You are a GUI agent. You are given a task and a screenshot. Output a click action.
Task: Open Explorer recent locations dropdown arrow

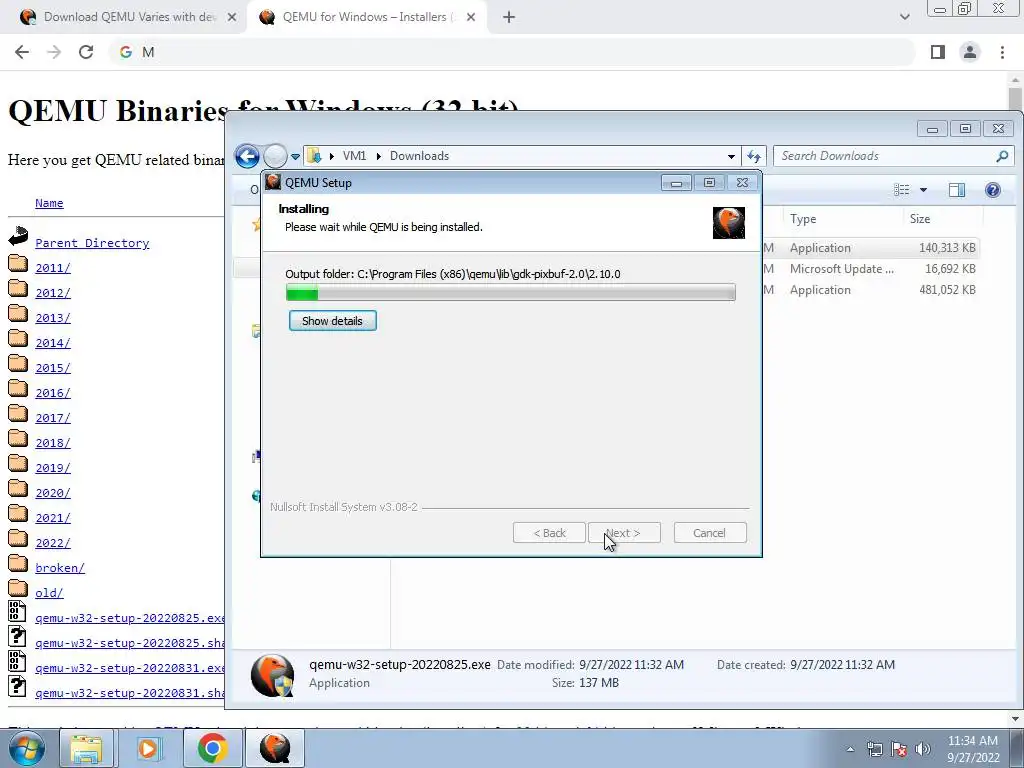point(295,157)
